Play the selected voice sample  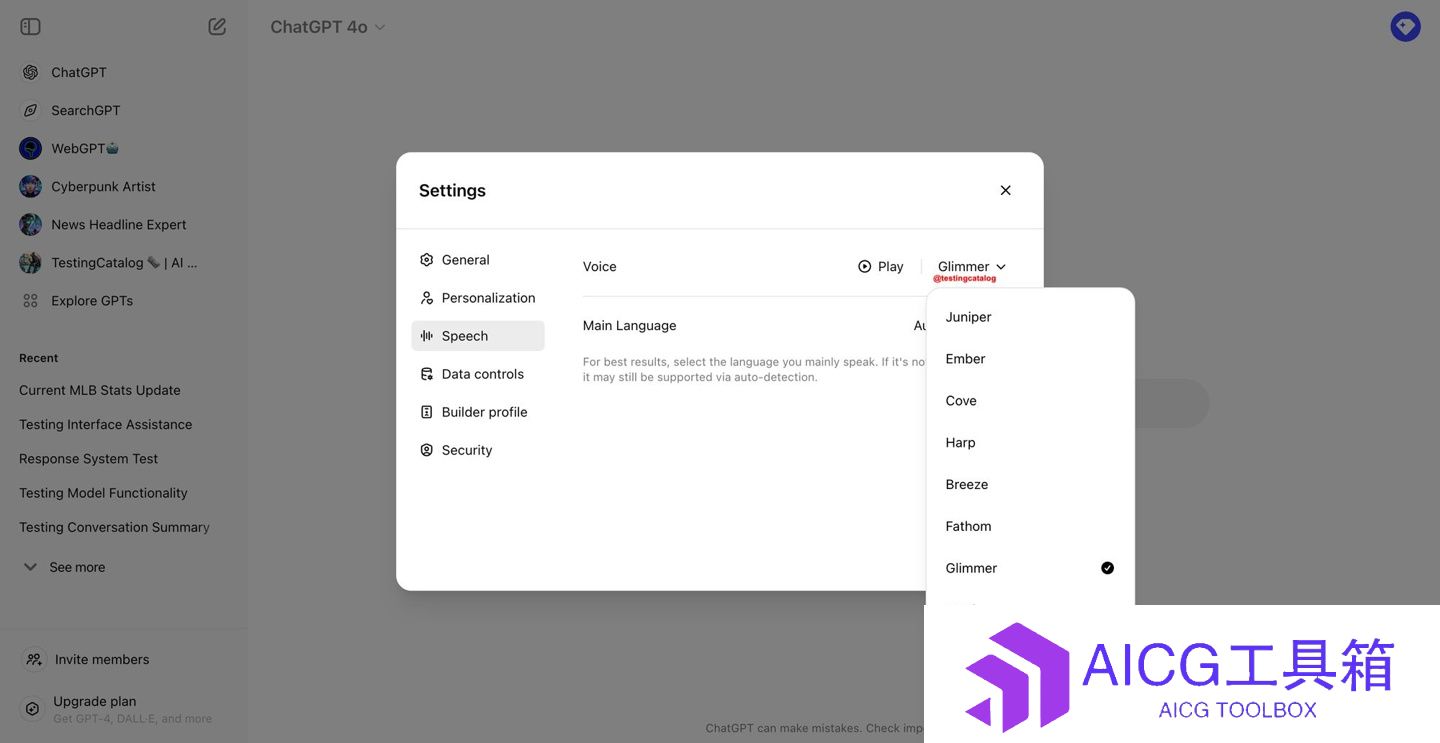[x=881, y=267]
